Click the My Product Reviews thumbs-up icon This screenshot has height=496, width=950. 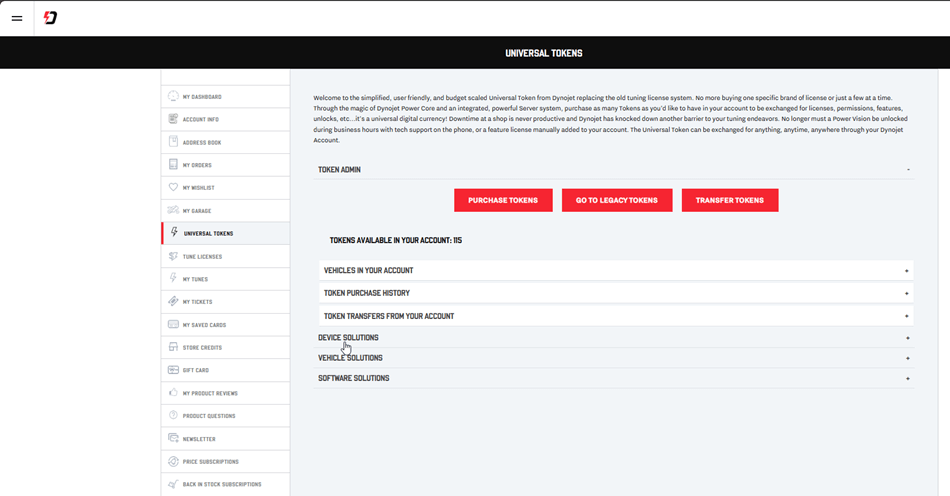click(x=173, y=392)
